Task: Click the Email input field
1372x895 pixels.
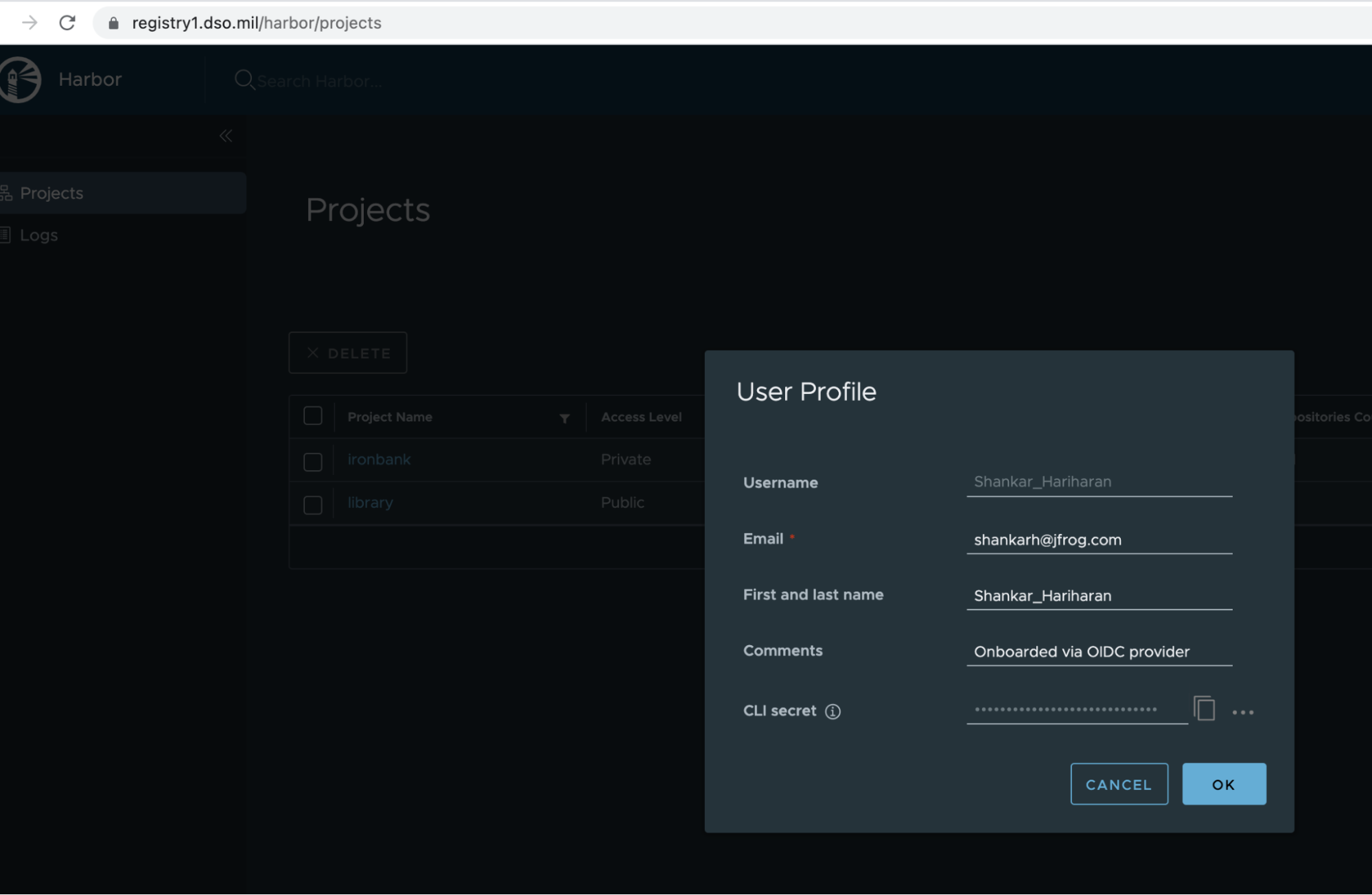Action: coord(1099,540)
